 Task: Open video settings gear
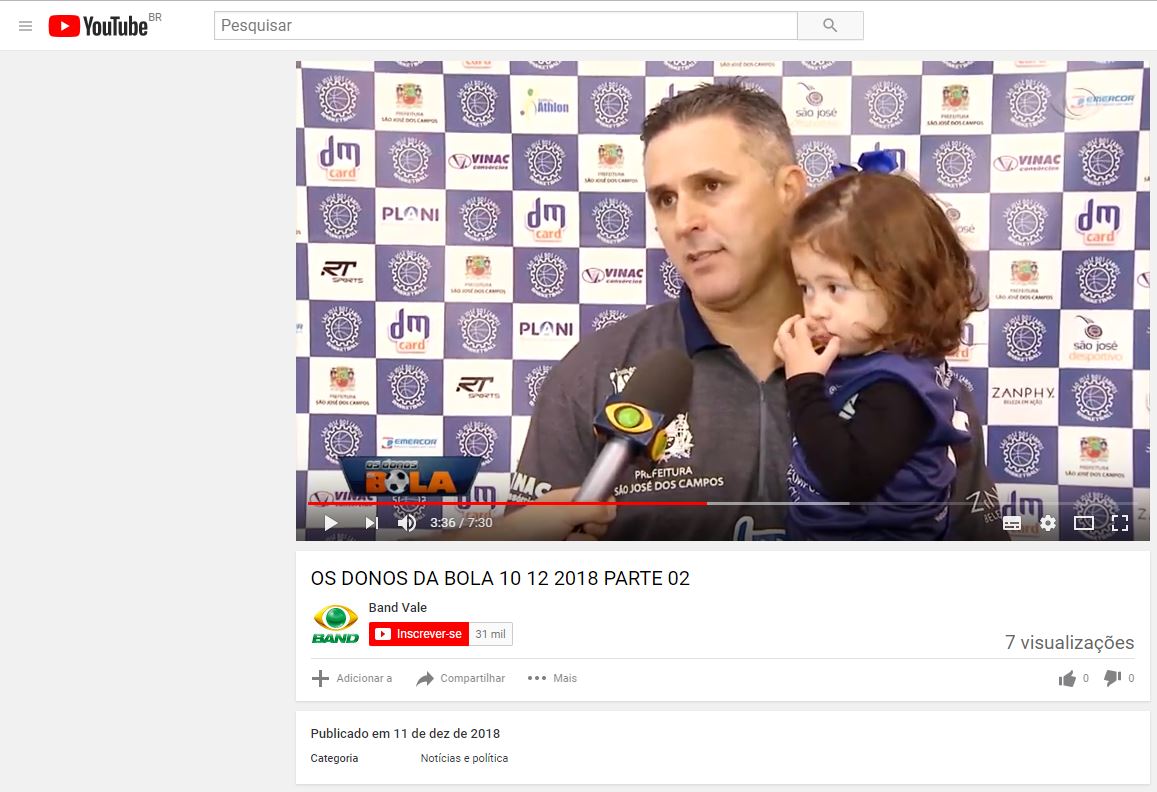(1048, 522)
